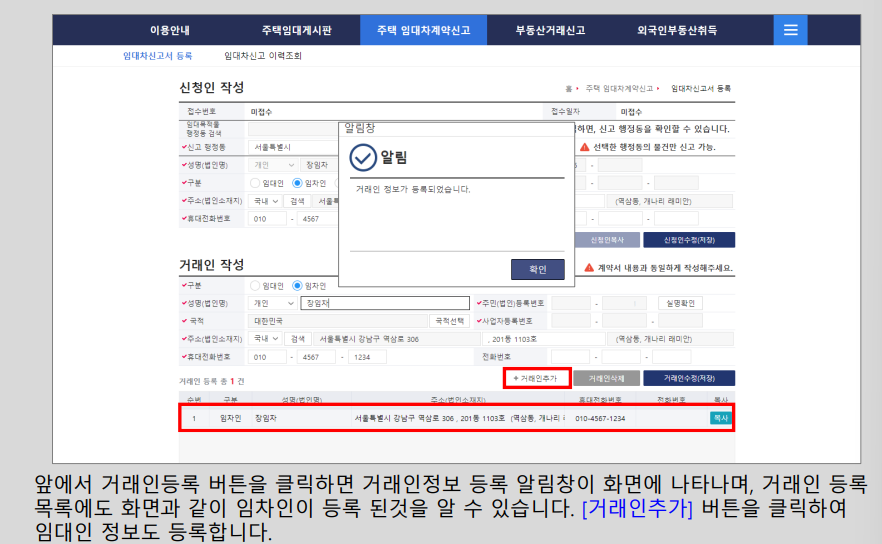The width and height of the screenshot is (882, 544).
Task: Click the first 사업자등록번호 field in 거래인 작성
Action: 571,321
